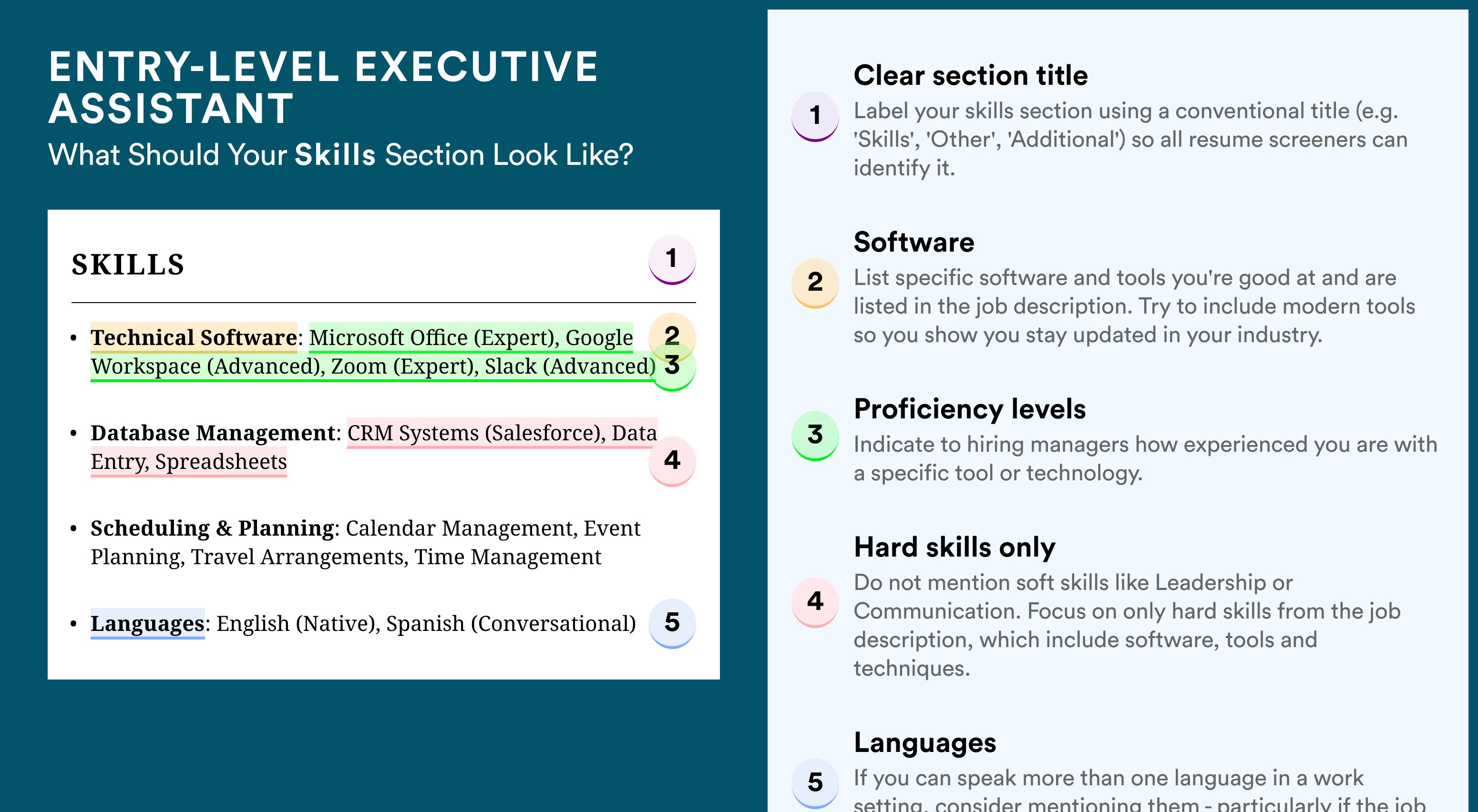Click the 1 badge next to Clear section title

(x=815, y=116)
